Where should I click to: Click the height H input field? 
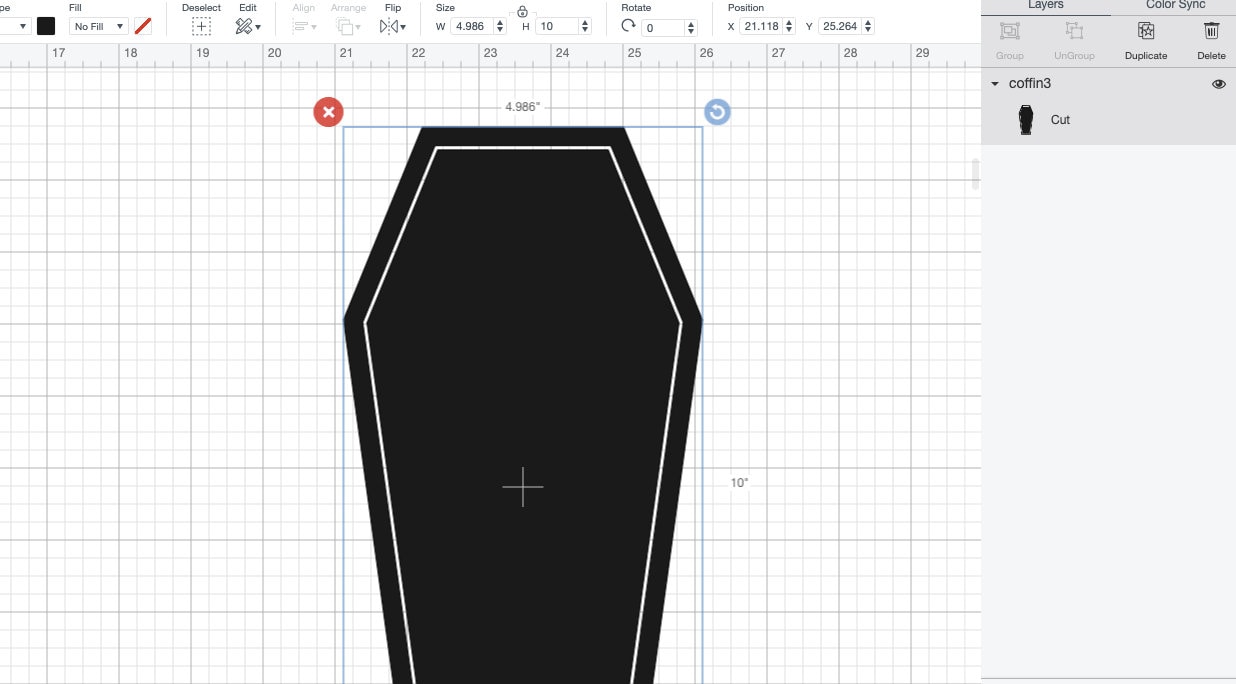click(558, 27)
